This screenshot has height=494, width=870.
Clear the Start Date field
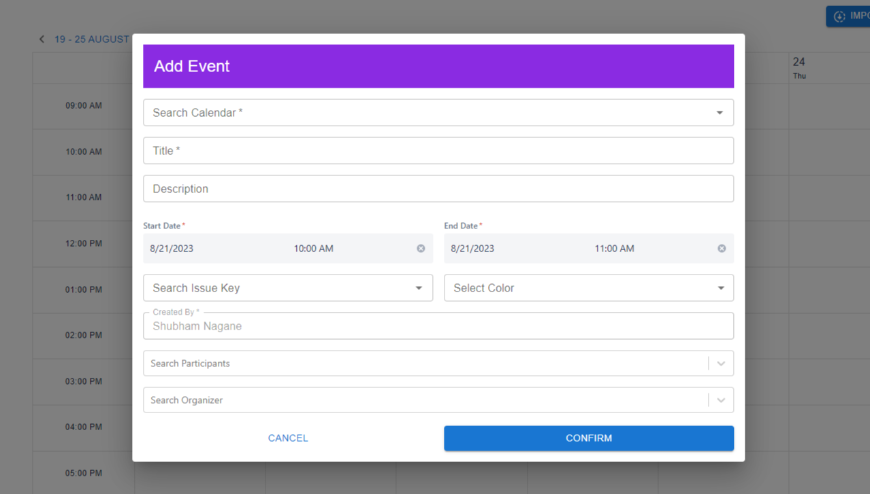click(421, 248)
